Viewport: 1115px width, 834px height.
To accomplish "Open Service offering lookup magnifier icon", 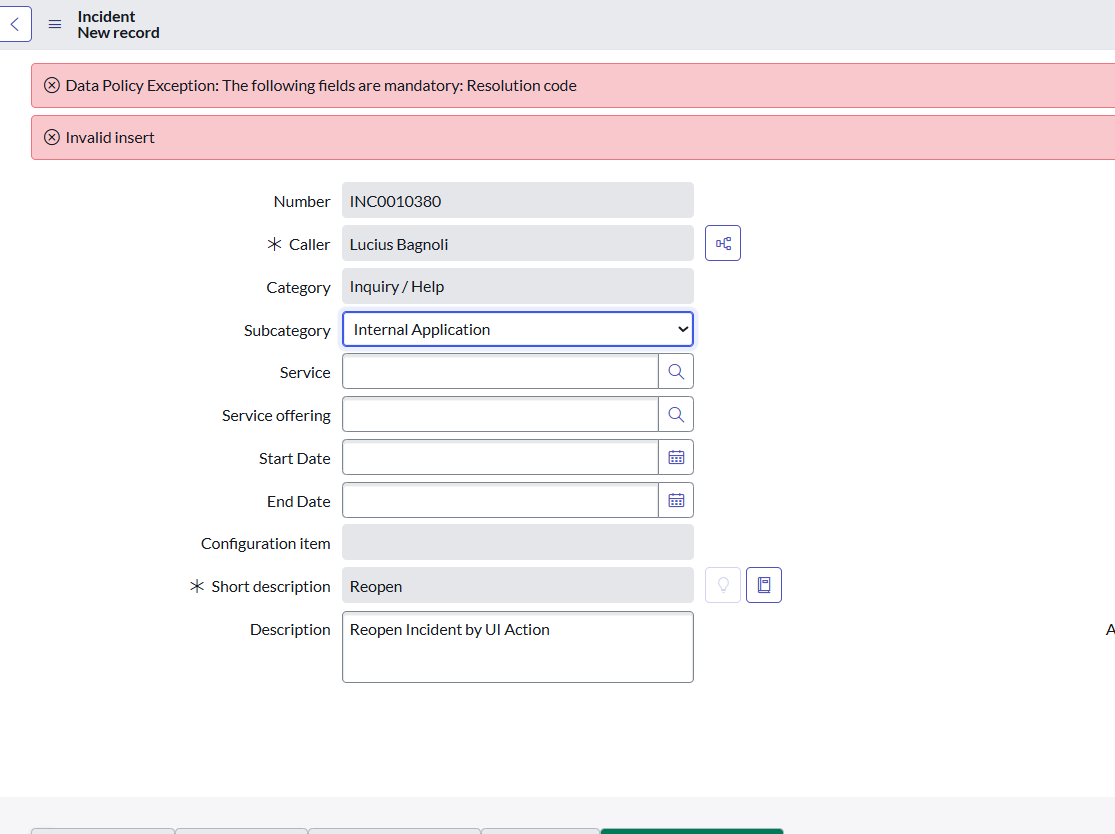I will click(676, 414).
